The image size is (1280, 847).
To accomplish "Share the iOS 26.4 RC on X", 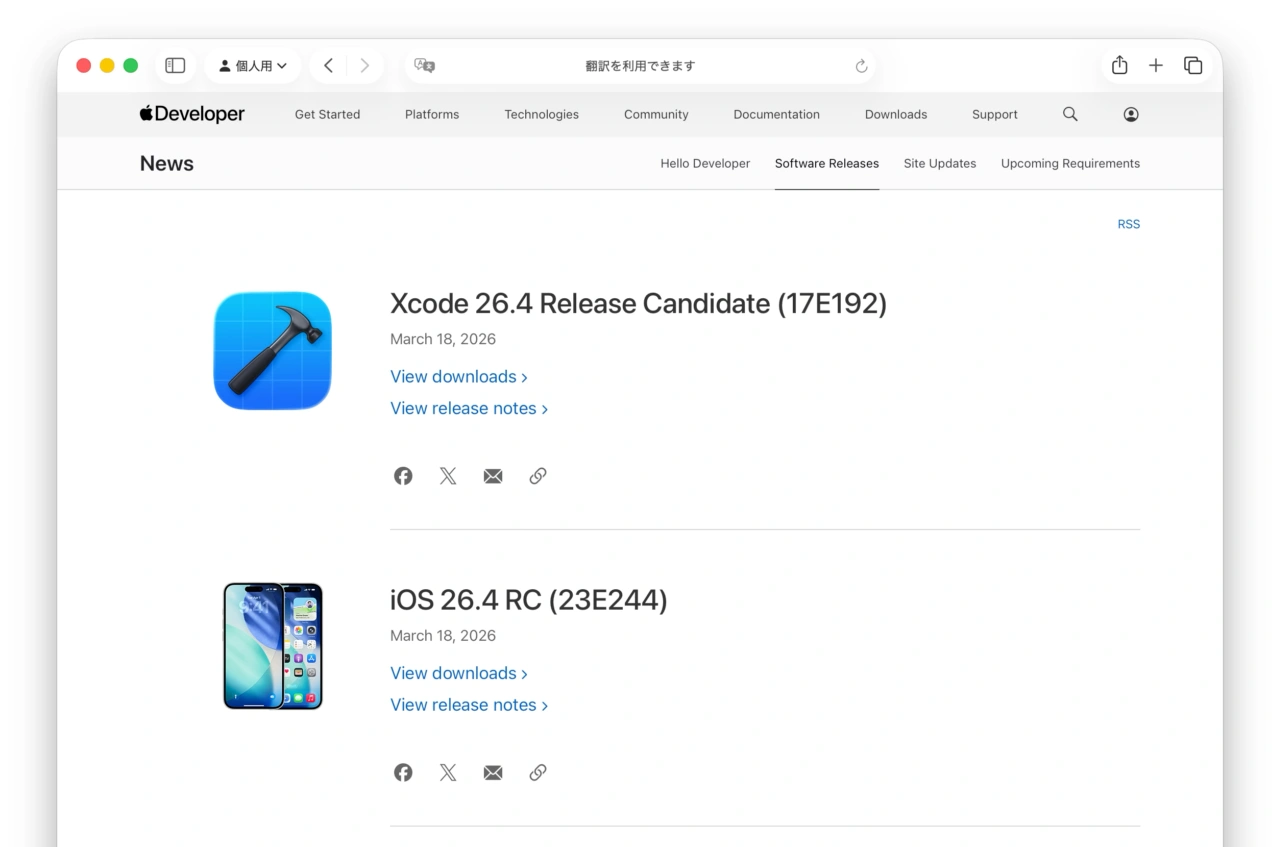I will click(448, 772).
